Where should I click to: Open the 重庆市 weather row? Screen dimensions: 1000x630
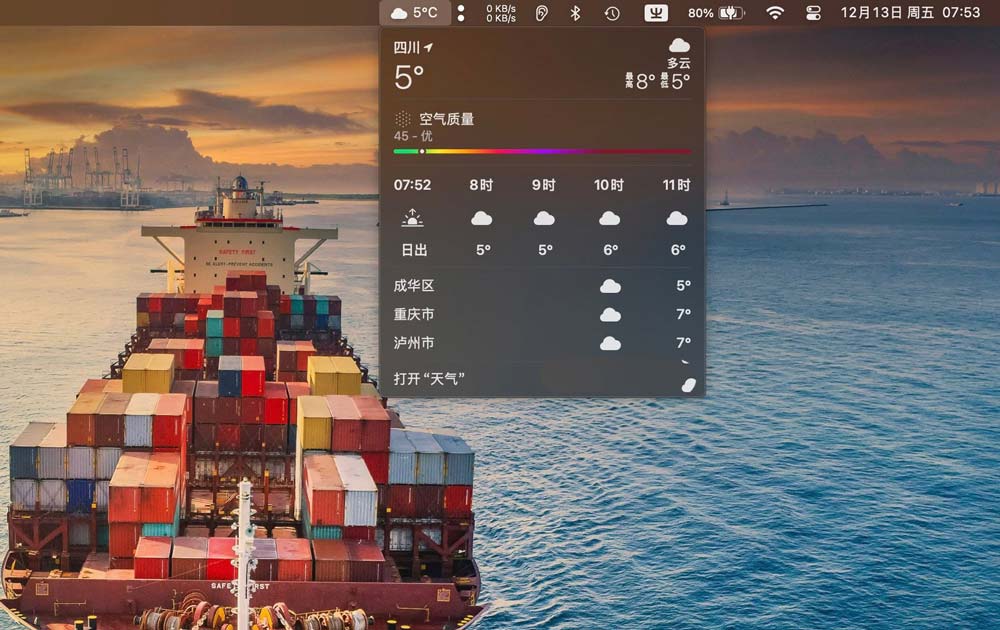coord(541,314)
